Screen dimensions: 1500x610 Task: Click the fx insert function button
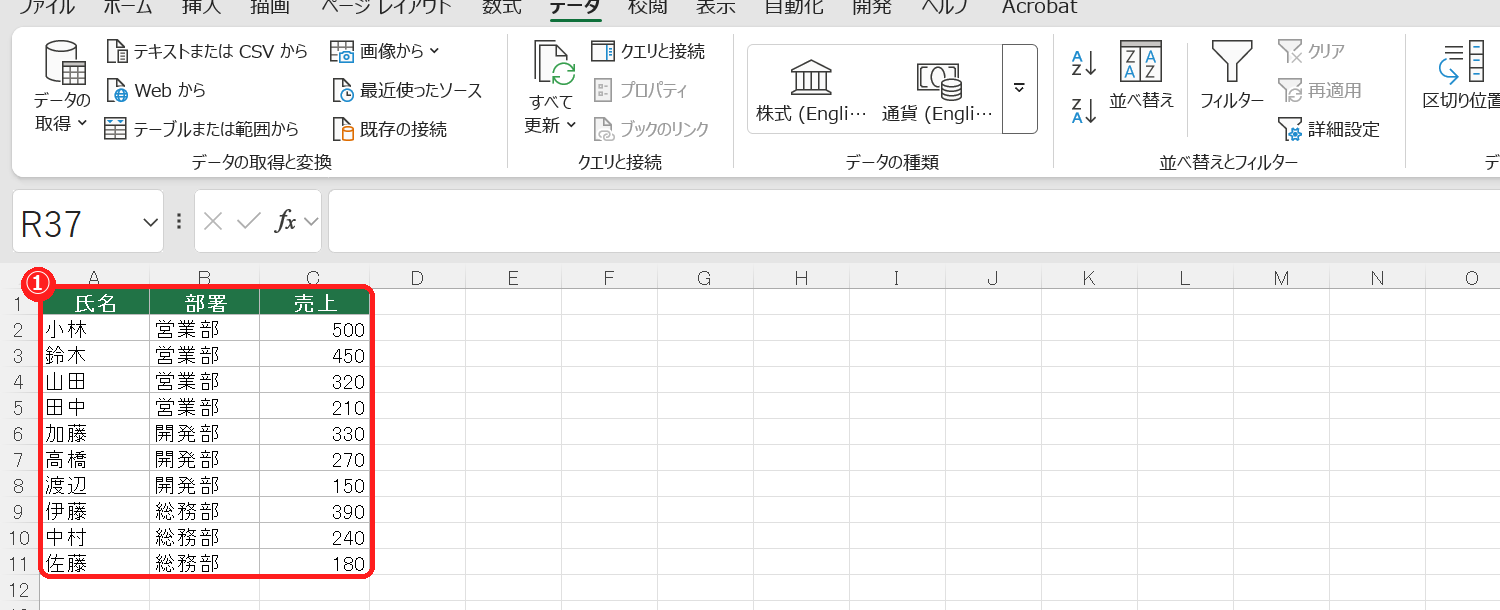[x=286, y=222]
